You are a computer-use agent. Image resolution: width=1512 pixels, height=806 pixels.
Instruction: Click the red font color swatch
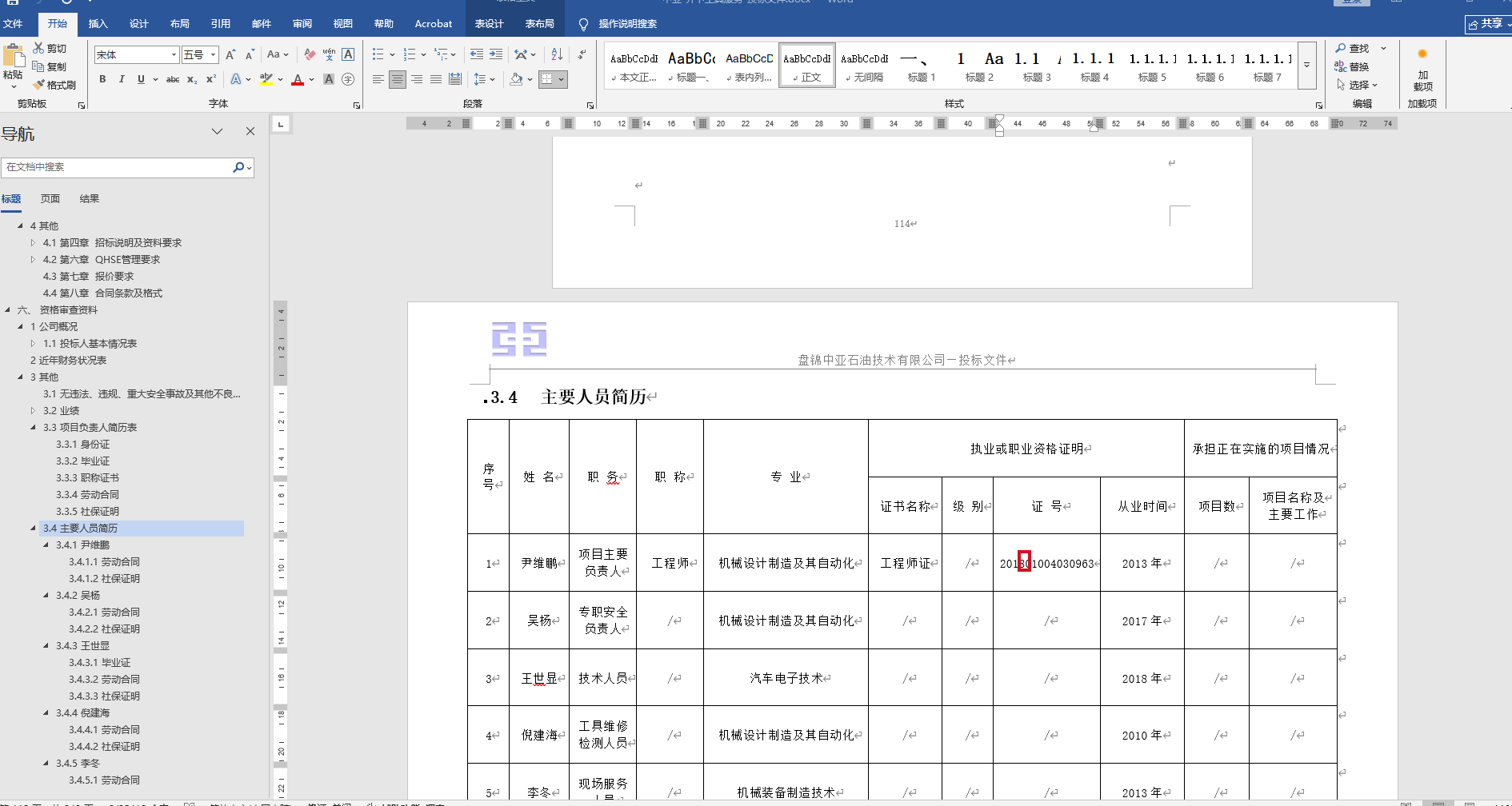pyautogui.click(x=298, y=79)
